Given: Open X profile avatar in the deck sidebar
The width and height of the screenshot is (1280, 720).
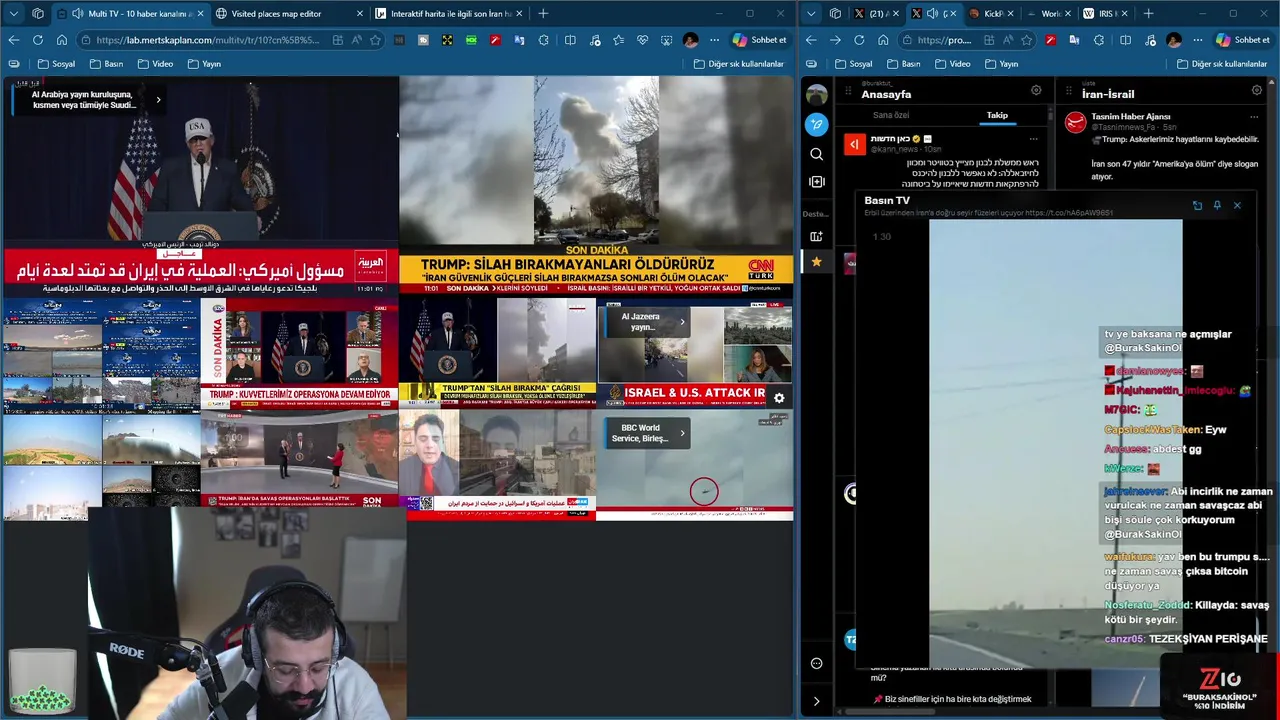Looking at the screenshot, I should coord(817,95).
